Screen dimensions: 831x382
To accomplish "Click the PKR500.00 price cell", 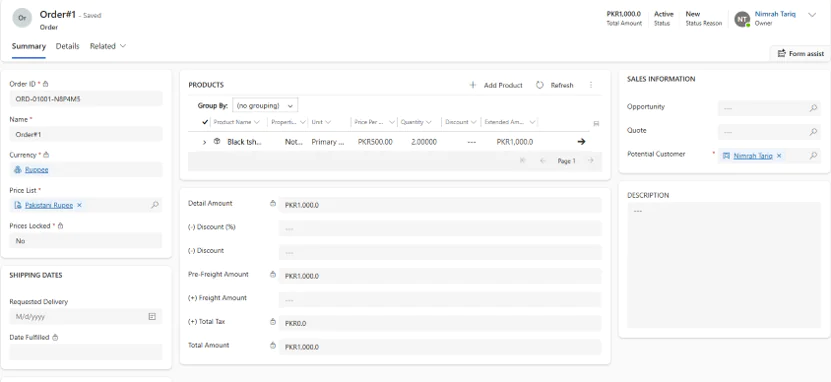I will [375, 142].
